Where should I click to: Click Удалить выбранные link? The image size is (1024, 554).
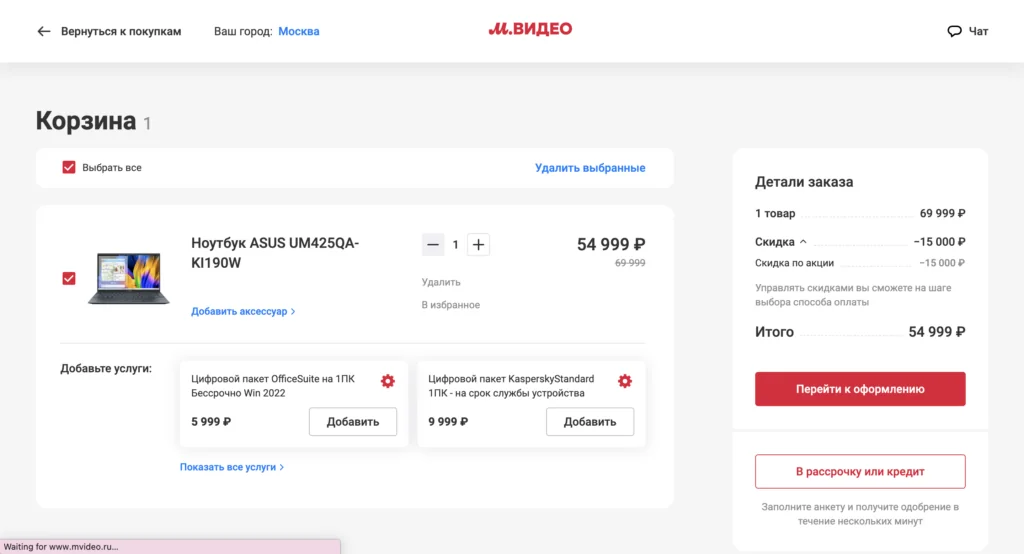click(590, 168)
